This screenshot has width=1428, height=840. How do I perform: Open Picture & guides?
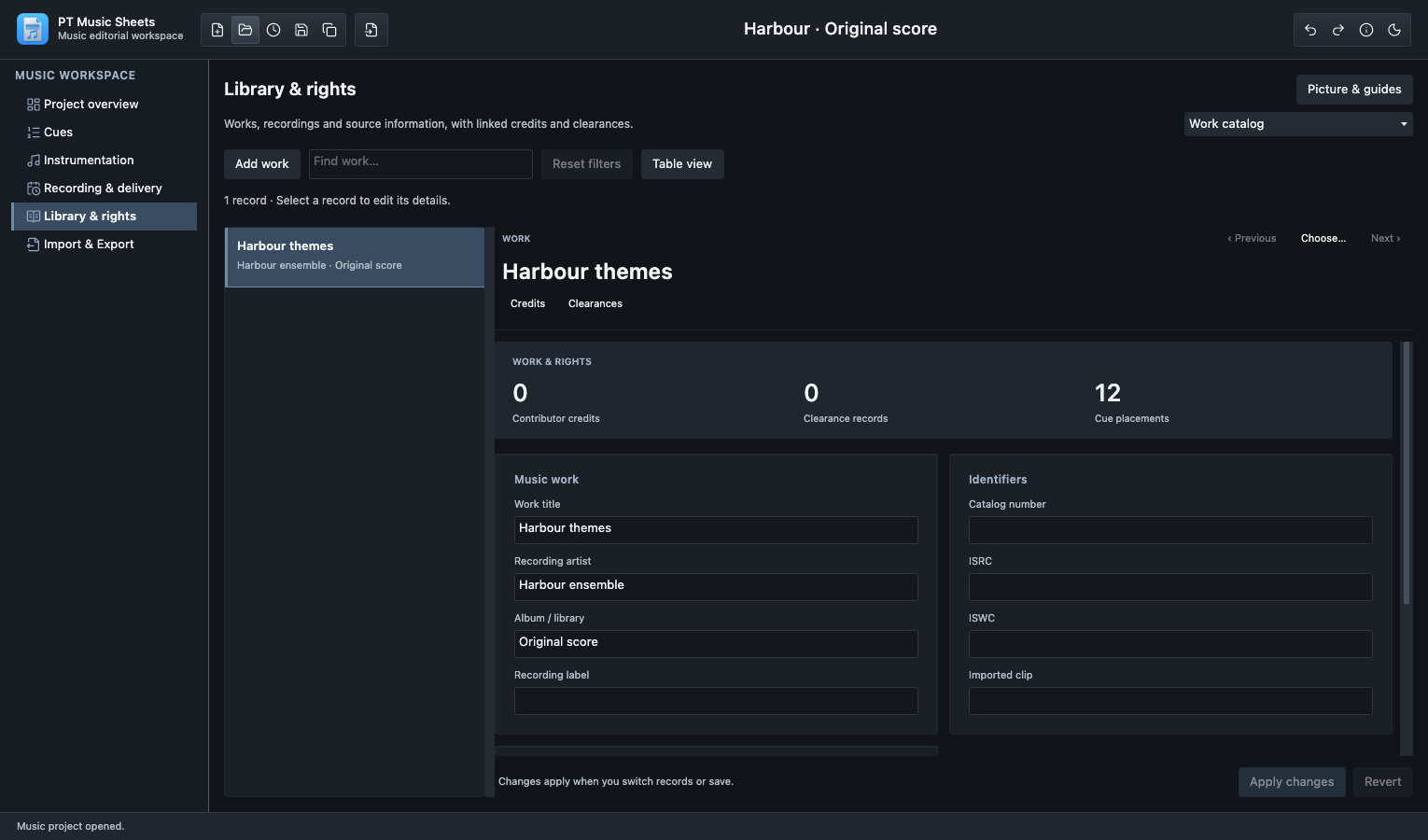(1354, 90)
